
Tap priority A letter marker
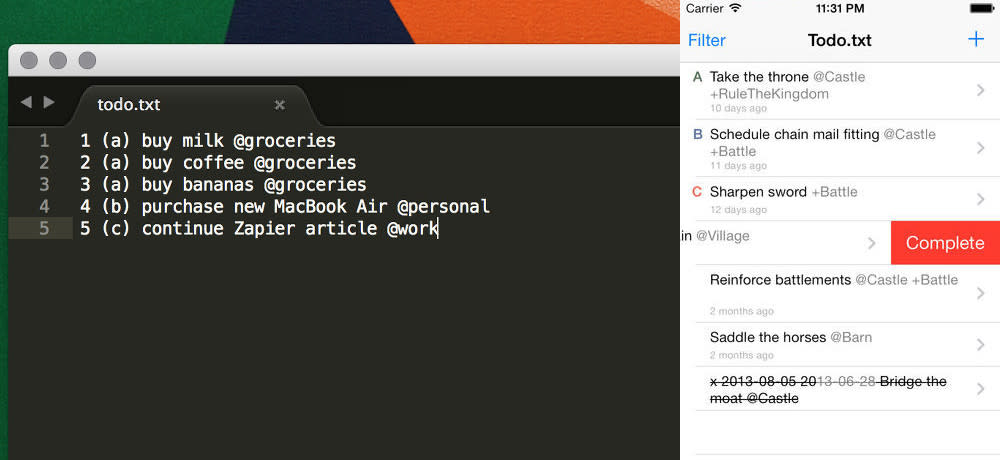697,77
